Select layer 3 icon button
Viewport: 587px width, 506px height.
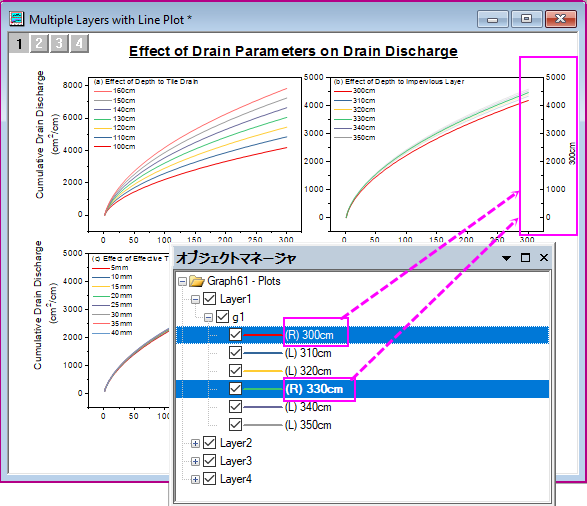point(59,43)
